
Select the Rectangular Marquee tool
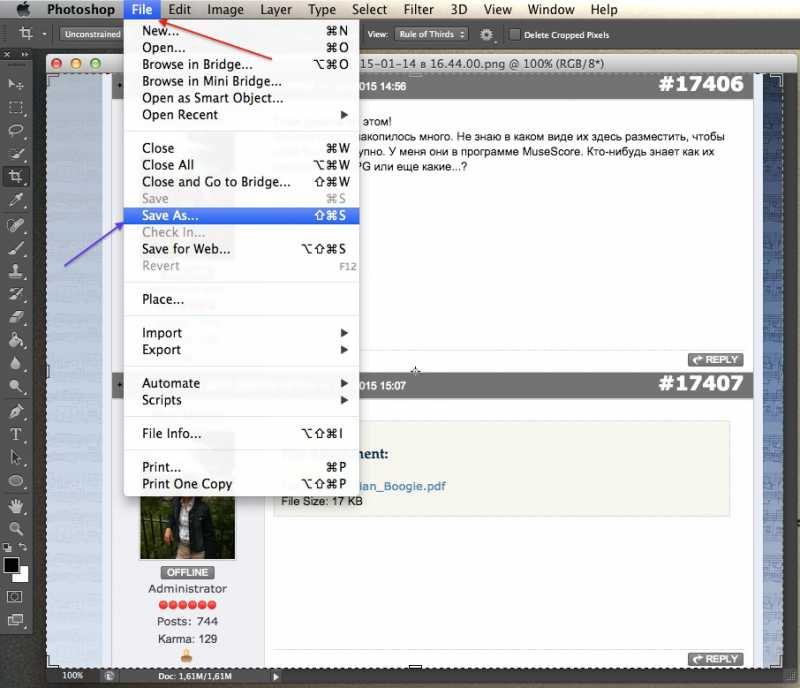coord(16,107)
